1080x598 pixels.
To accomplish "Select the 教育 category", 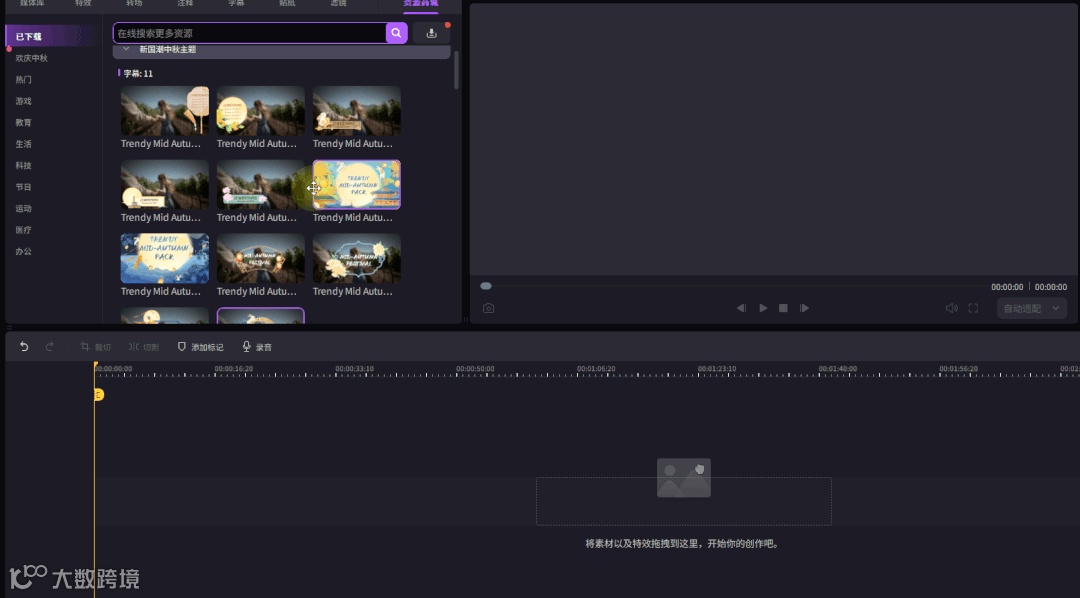I will (23, 122).
